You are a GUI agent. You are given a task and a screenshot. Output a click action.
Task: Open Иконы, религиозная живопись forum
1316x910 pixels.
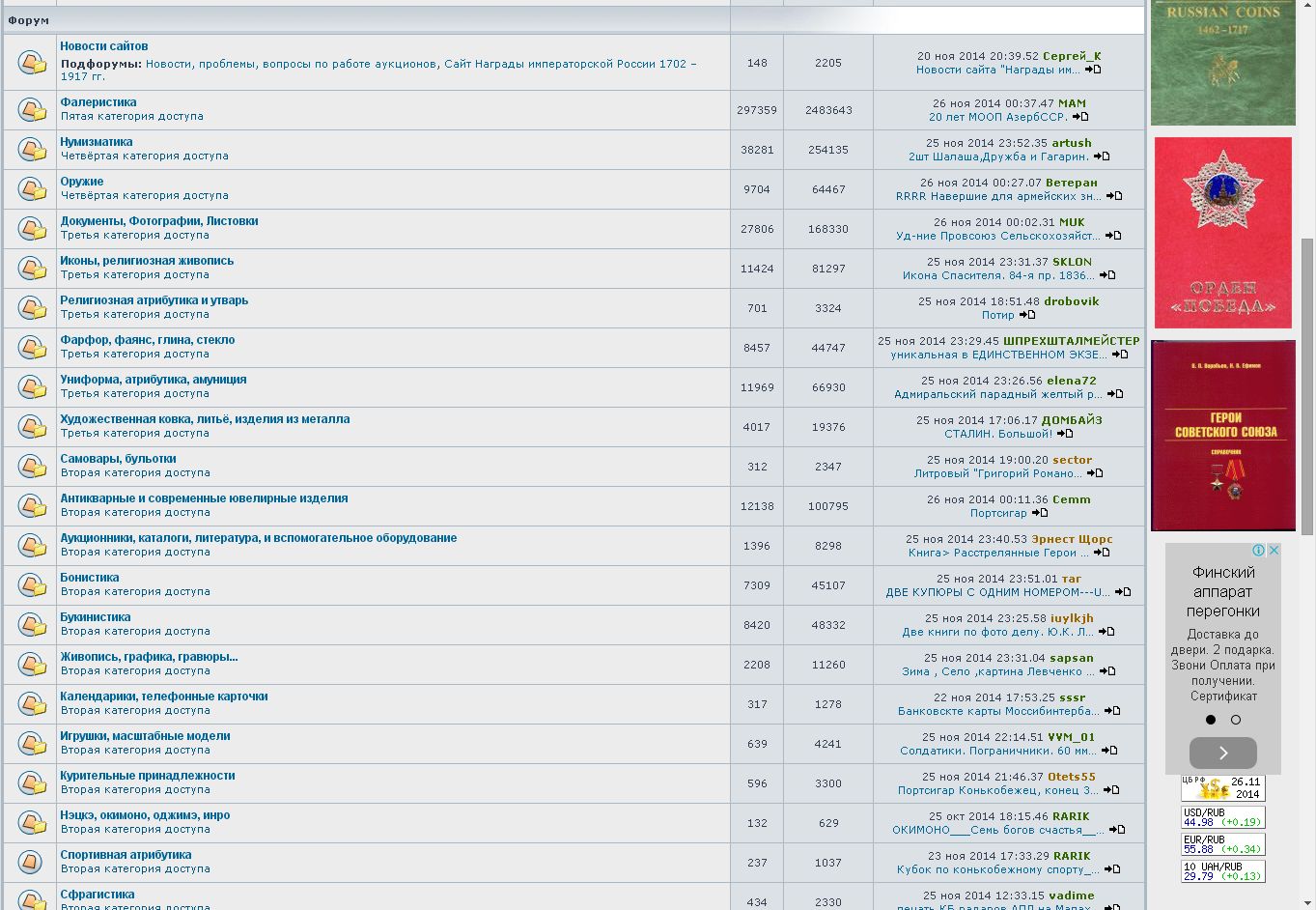(x=147, y=261)
